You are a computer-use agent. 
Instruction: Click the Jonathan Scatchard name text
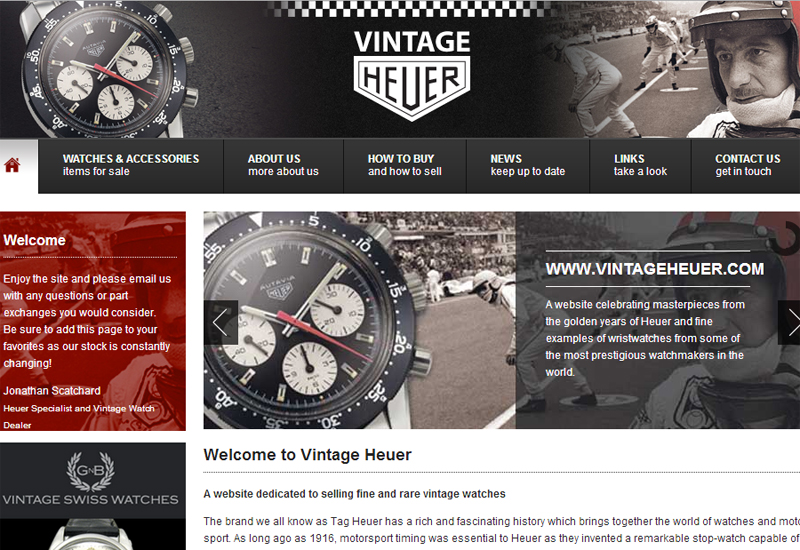pos(52,391)
